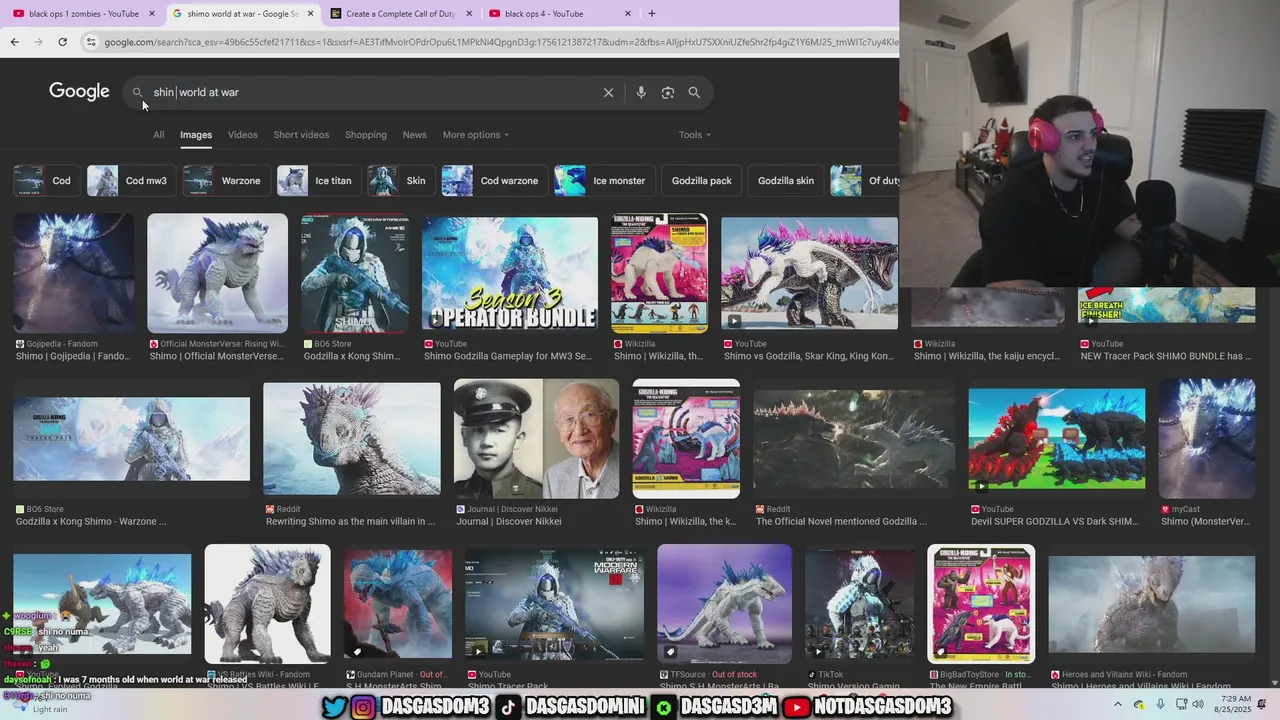Close the 'black ops 1 zombies' tab

coord(152,14)
